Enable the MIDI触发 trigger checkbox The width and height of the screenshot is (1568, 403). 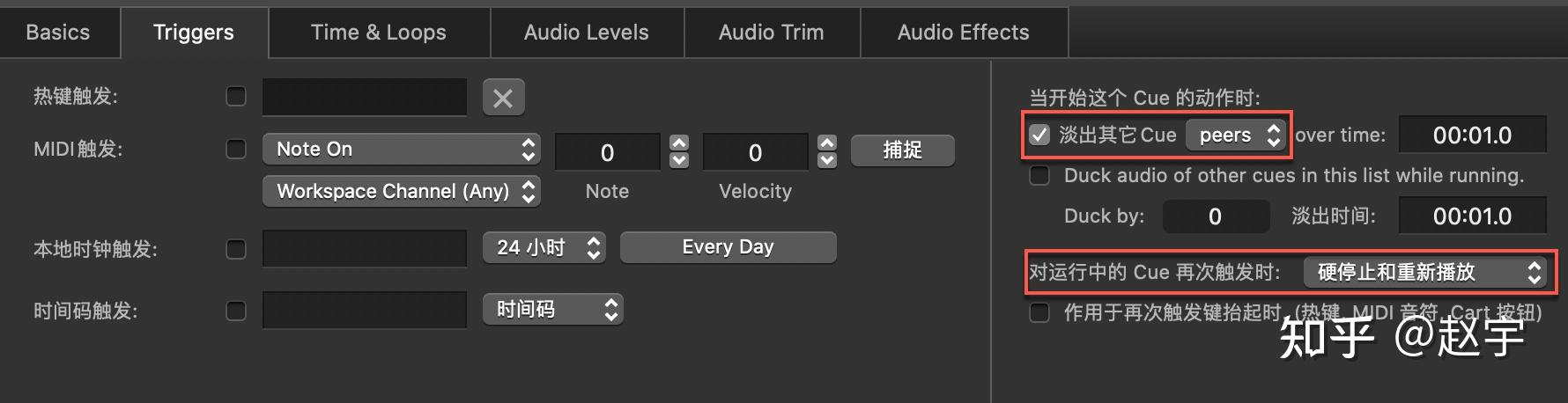(236, 150)
